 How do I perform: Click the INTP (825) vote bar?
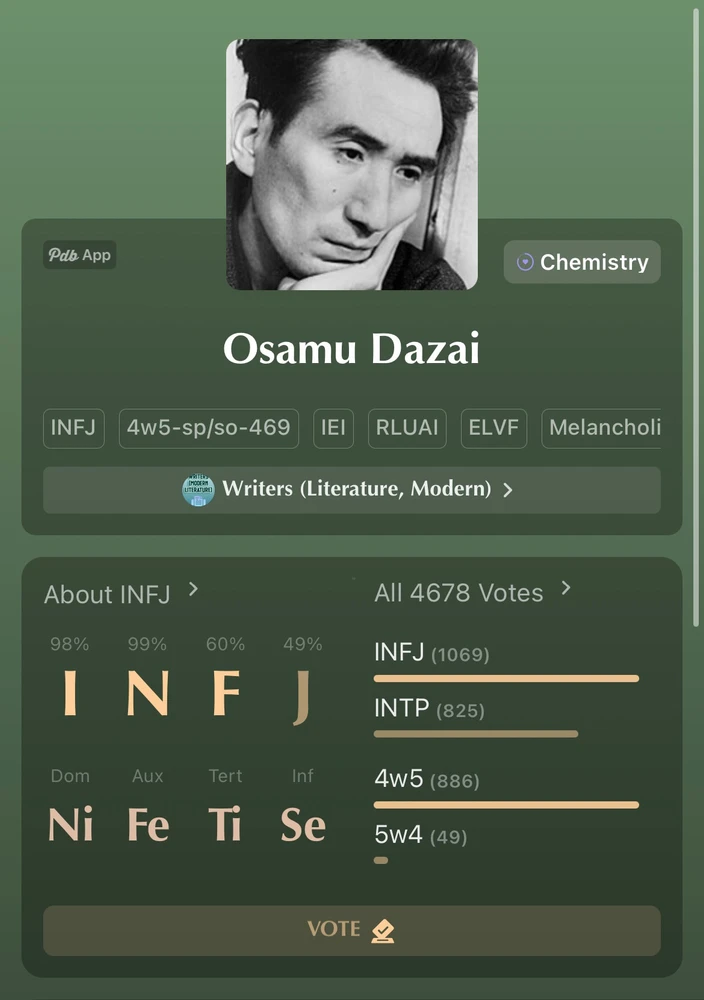(476, 734)
